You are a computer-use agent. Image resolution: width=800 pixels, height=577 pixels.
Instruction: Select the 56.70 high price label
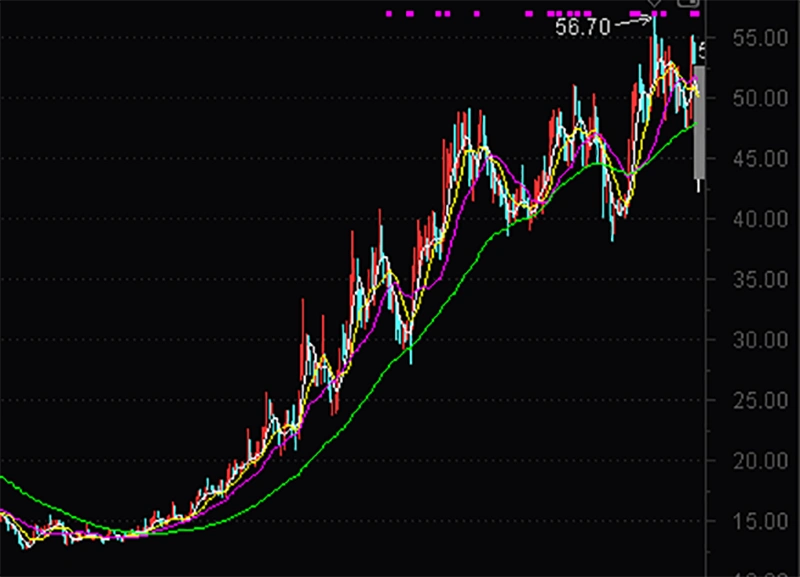point(583,27)
